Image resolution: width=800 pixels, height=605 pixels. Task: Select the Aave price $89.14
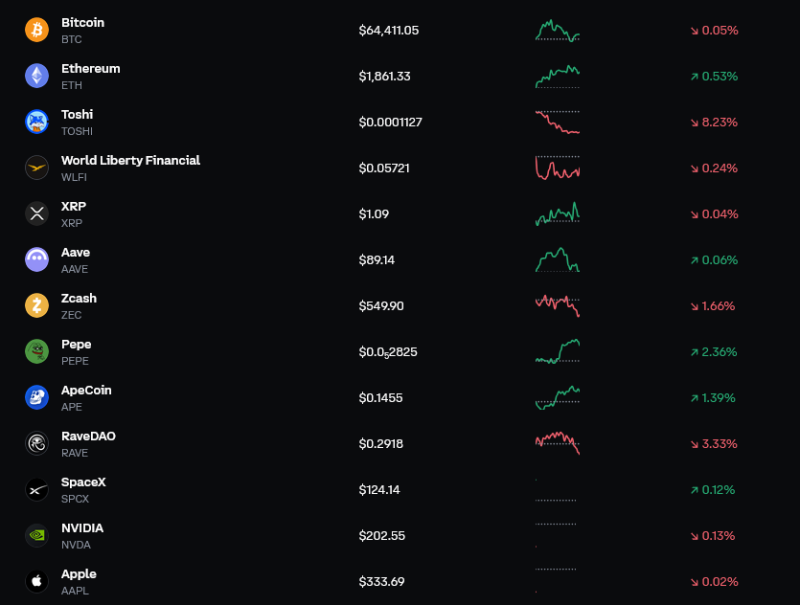pyautogui.click(x=377, y=260)
